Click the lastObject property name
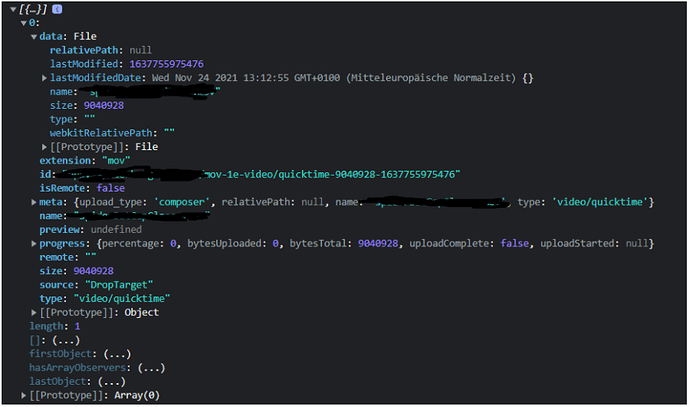 coord(58,381)
